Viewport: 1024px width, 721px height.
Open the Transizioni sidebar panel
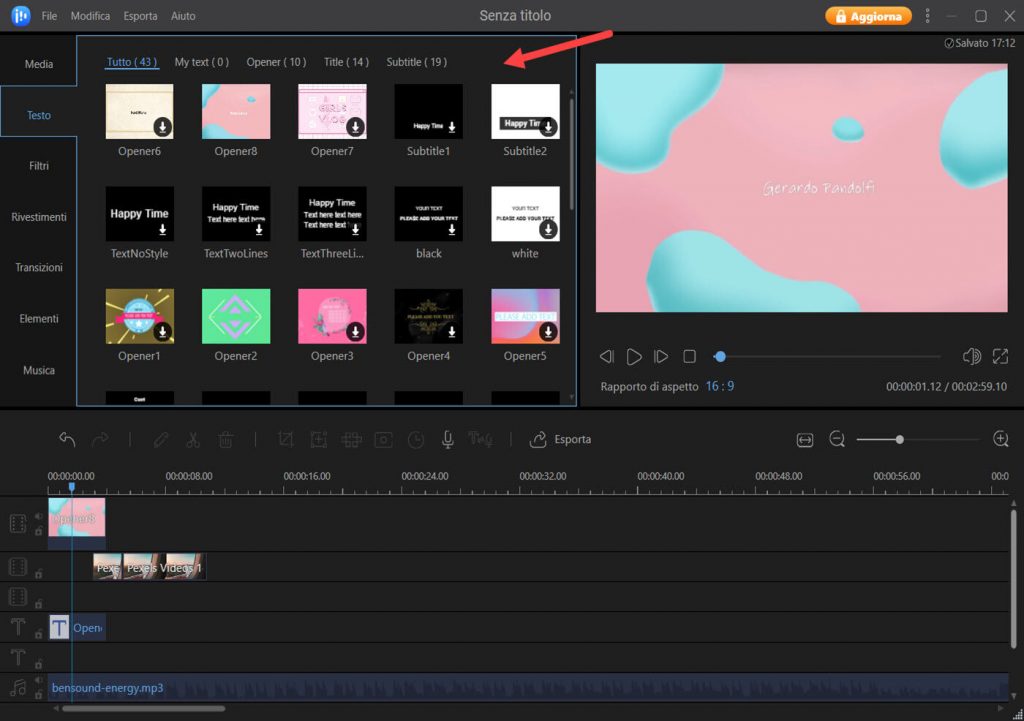point(39,268)
